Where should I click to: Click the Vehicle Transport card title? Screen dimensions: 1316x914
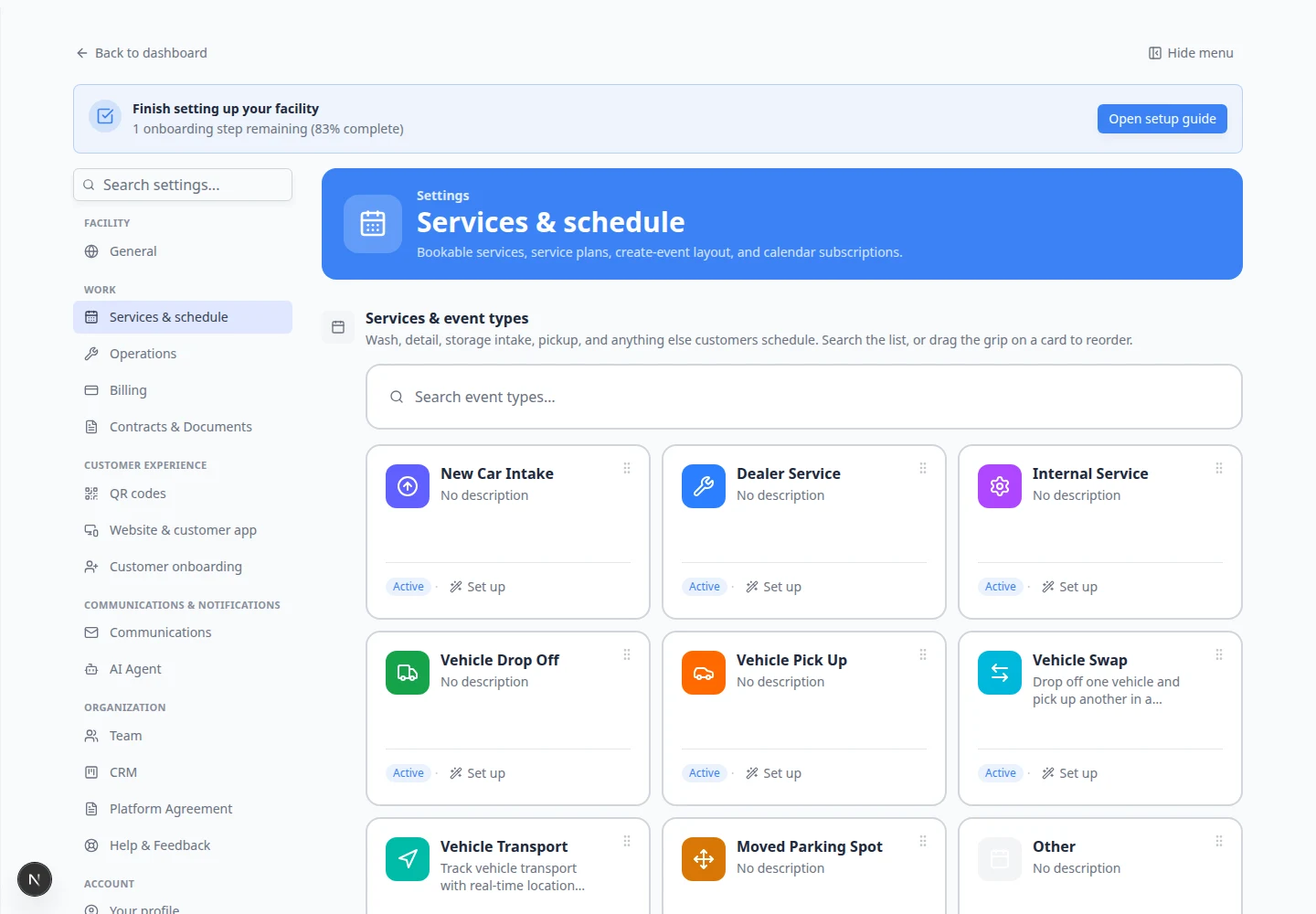tap(504, 846)
